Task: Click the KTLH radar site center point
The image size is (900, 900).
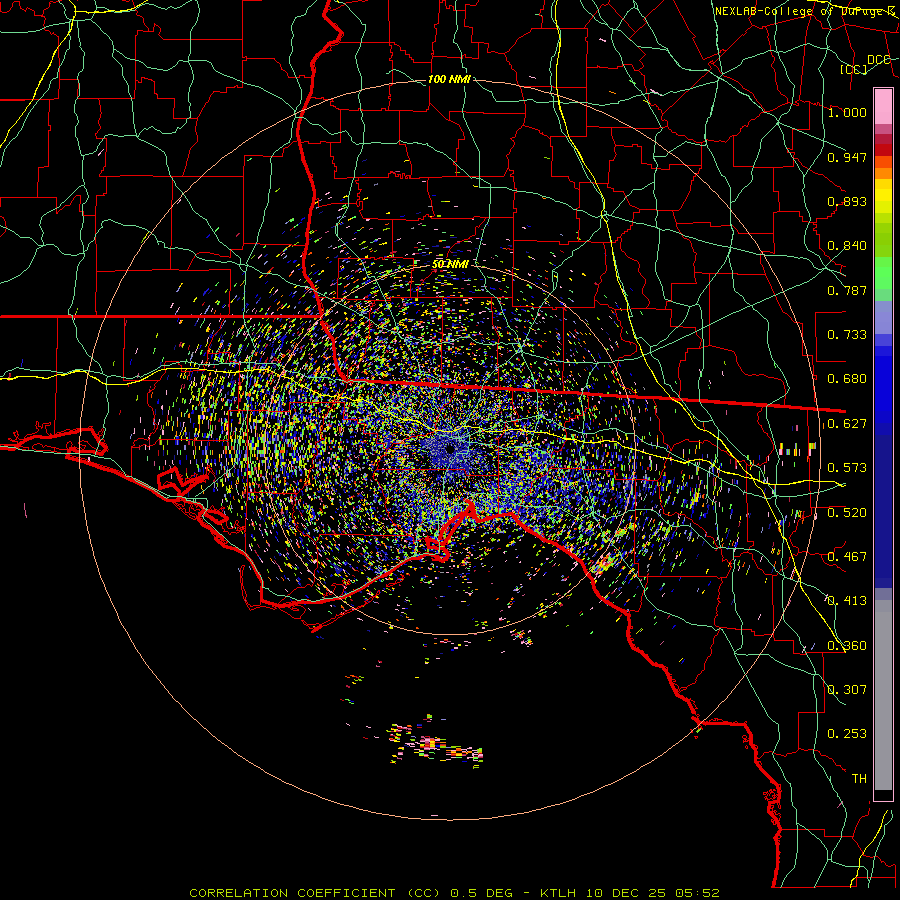Action: [x=451, y=449]
